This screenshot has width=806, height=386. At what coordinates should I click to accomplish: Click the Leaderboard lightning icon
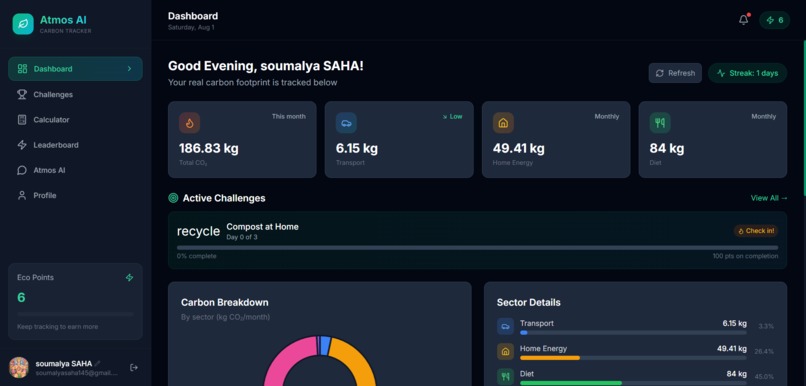pos(22,145)
